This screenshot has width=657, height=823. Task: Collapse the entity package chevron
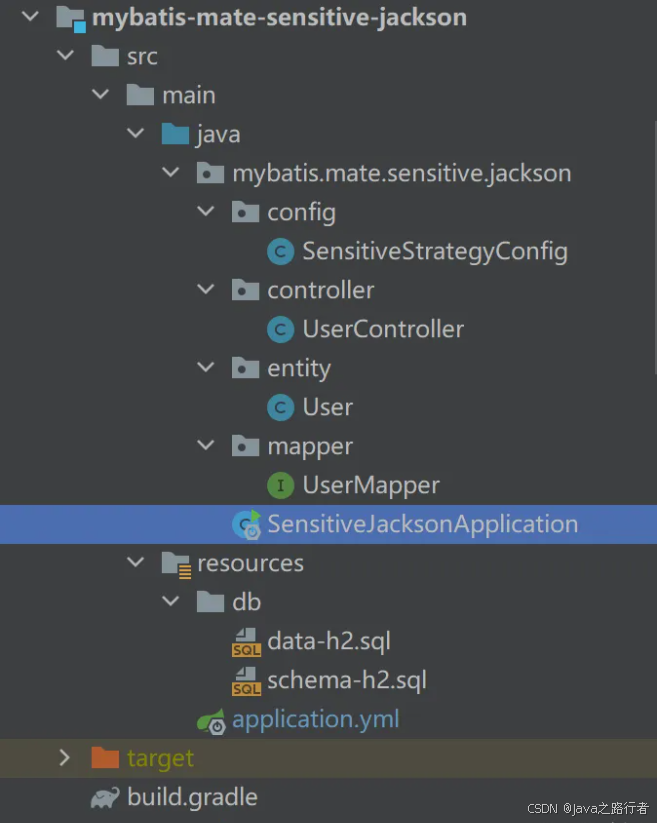click(x=206, y=368)
